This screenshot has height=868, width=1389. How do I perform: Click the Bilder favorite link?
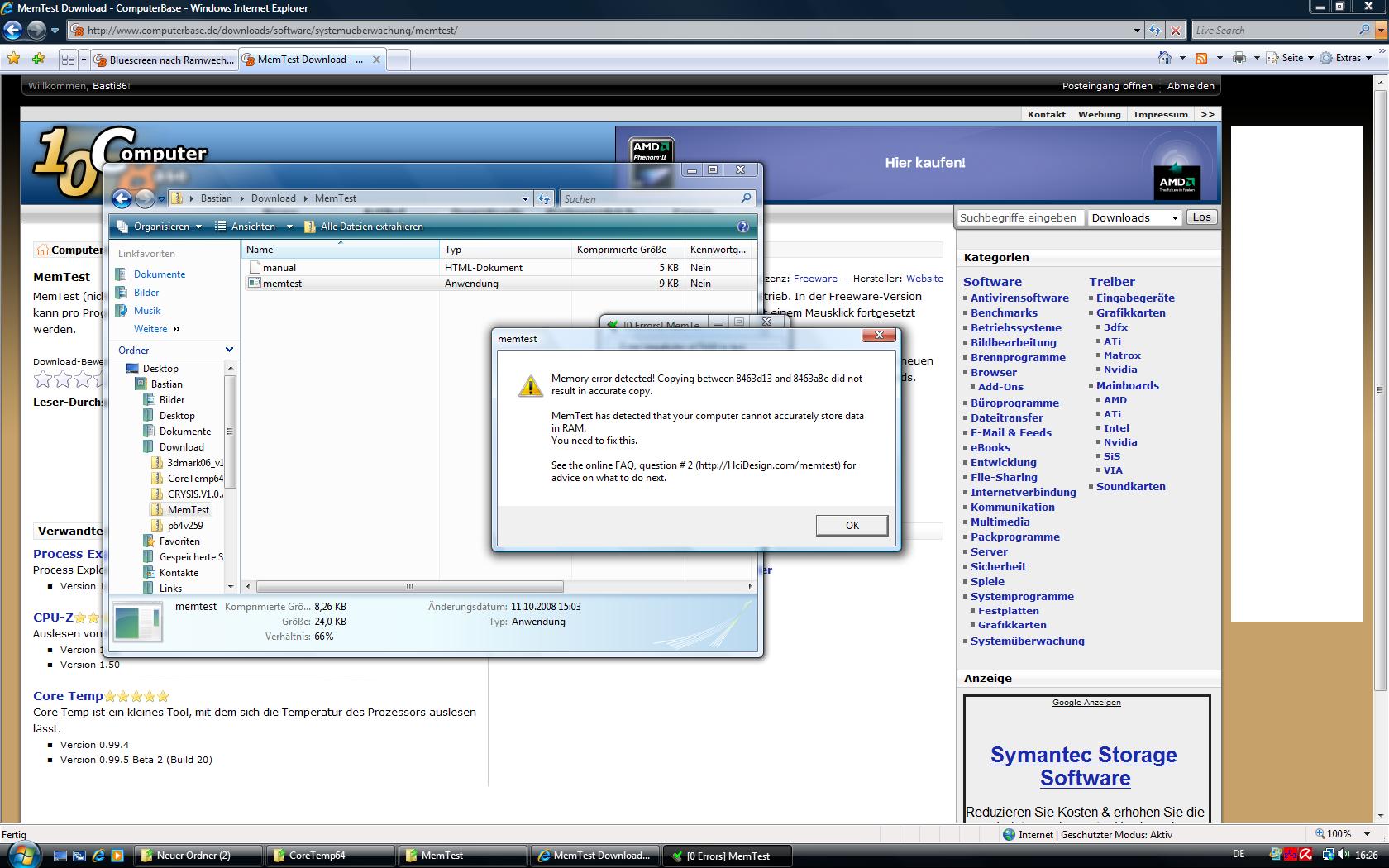point(146,293)
